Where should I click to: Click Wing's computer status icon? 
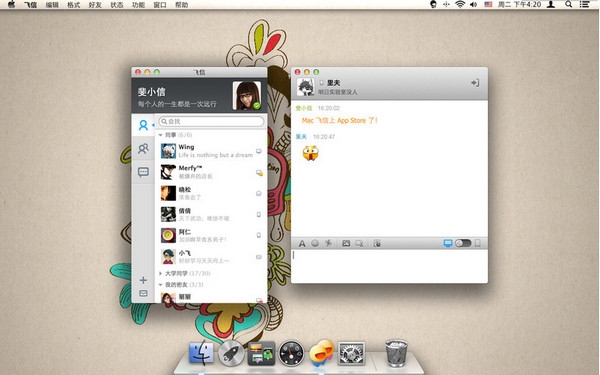(x=259, y=151)
